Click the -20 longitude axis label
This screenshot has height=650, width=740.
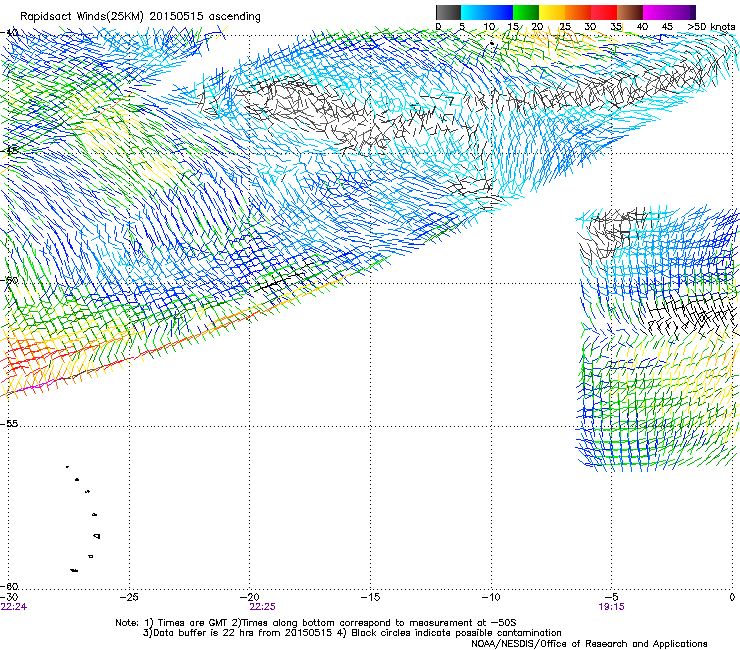pyautogui.click(x=250, y=597)
